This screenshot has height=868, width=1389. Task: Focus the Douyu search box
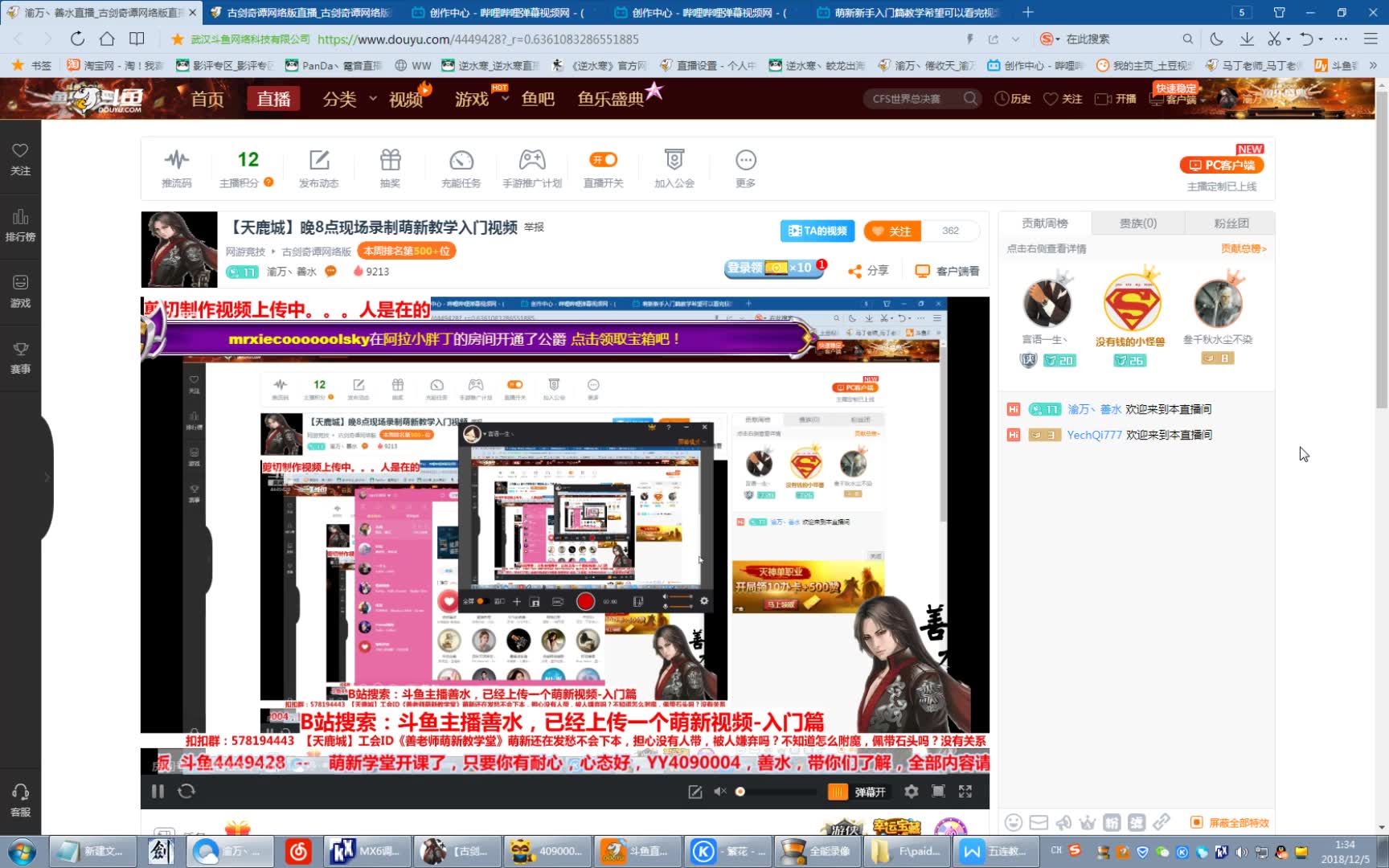click(x=916, y=98)
